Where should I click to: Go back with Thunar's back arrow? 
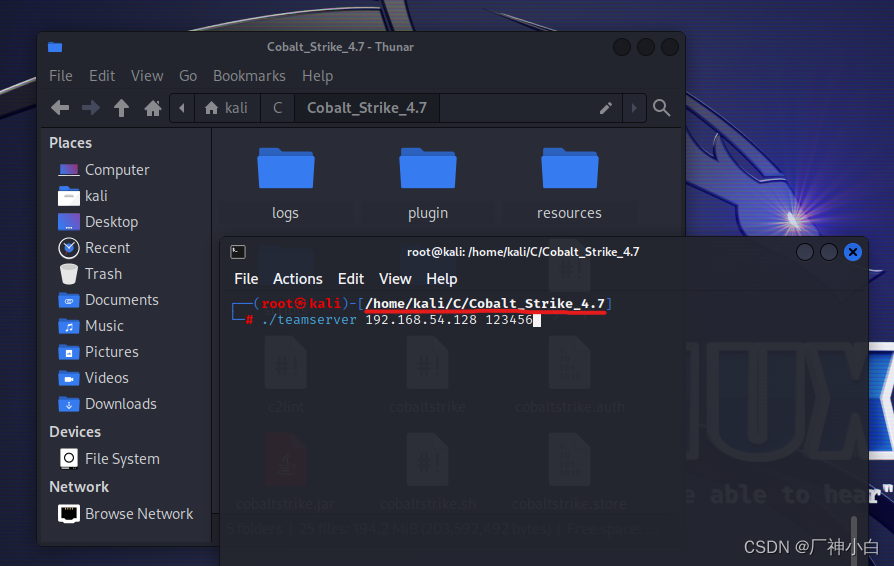60,108
